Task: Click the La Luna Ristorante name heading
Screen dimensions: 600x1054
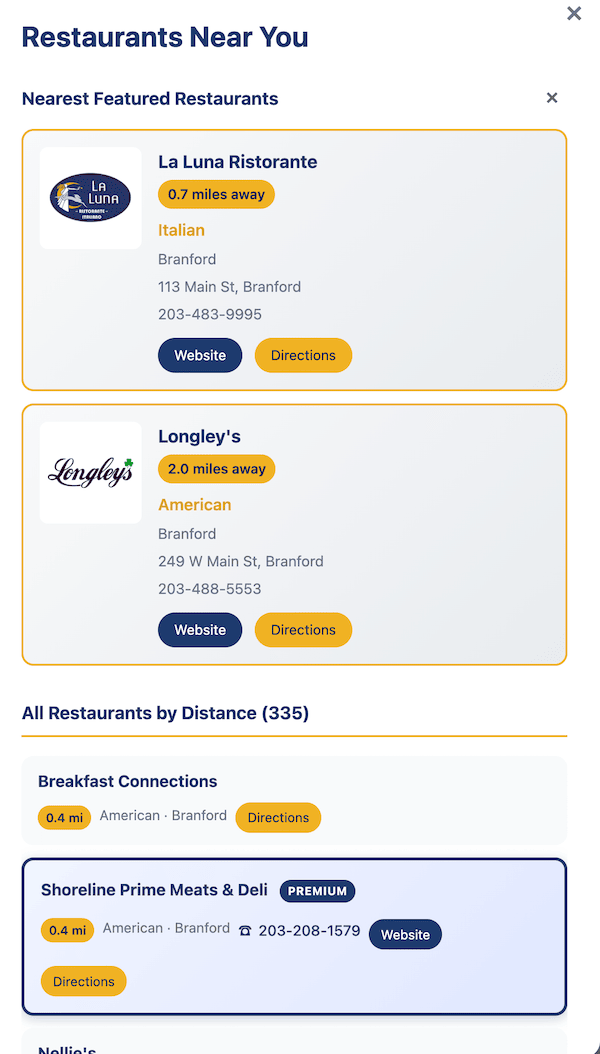Action: [x=237, y=161]
